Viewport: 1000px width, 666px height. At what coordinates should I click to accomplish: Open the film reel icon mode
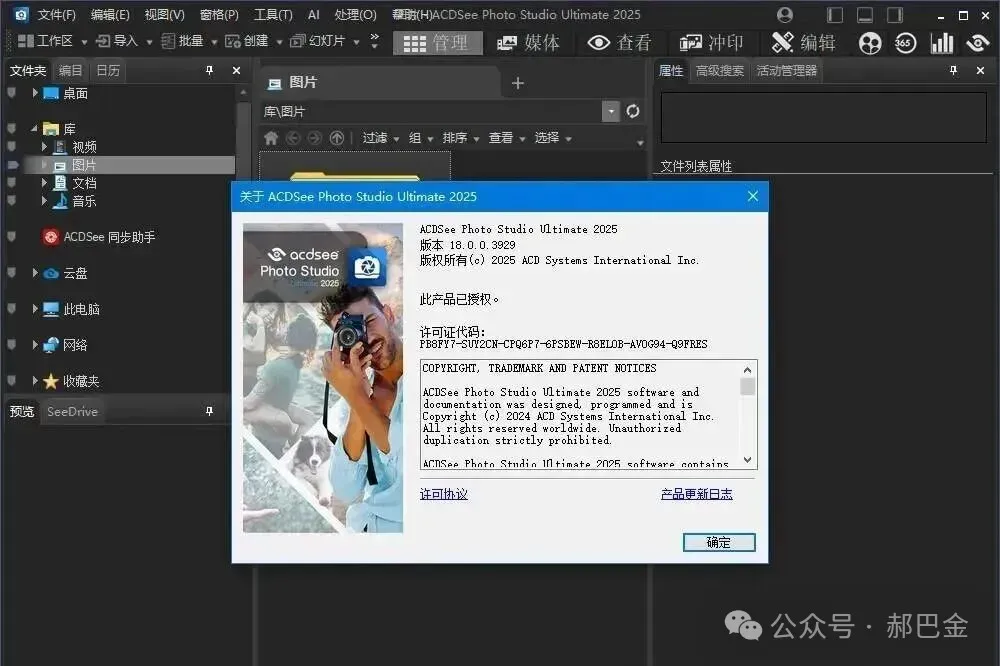pyautogui.click(x=870, y=43)
